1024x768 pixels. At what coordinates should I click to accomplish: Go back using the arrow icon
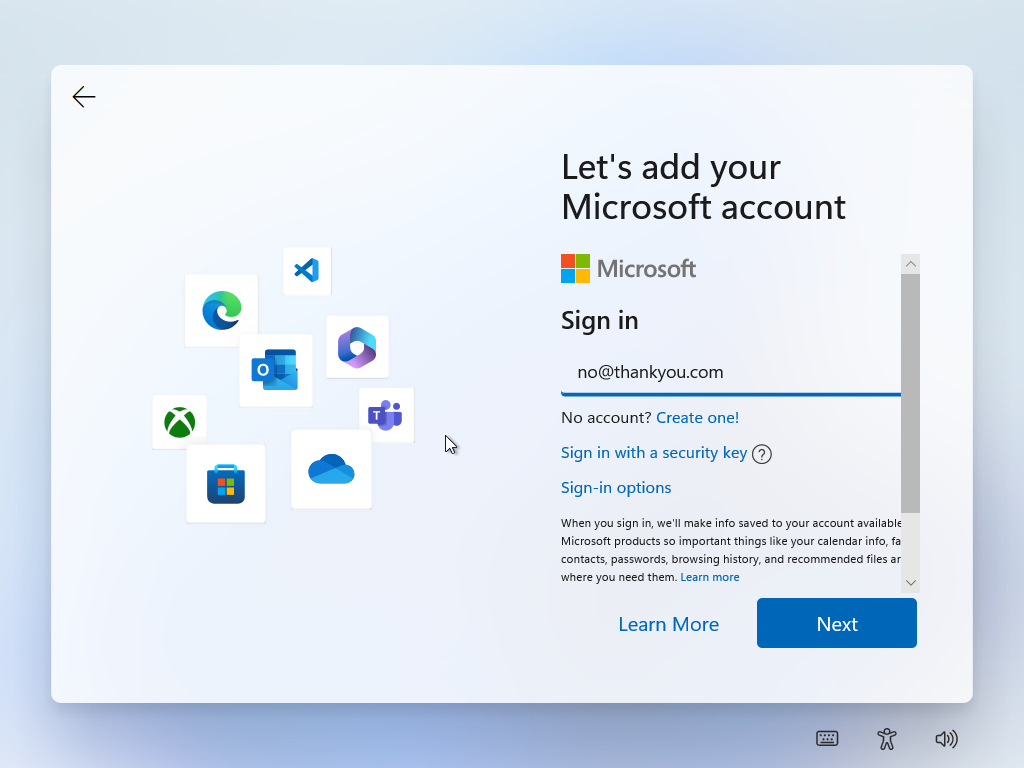point(84,97)
